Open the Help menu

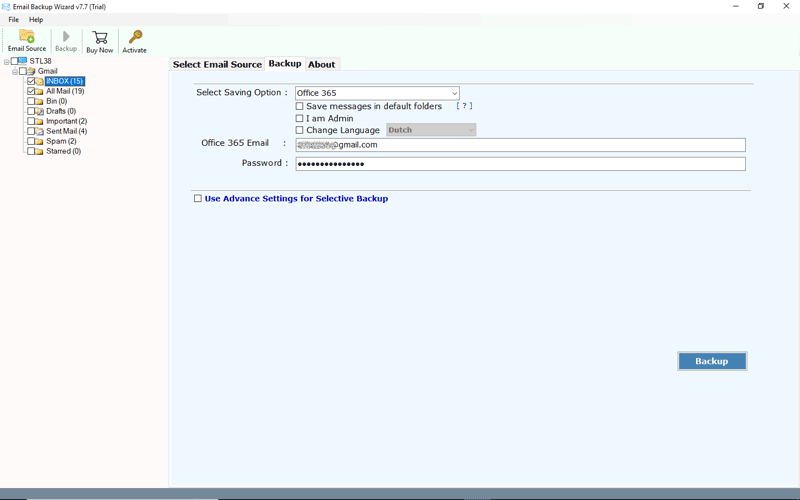point(36,19)
